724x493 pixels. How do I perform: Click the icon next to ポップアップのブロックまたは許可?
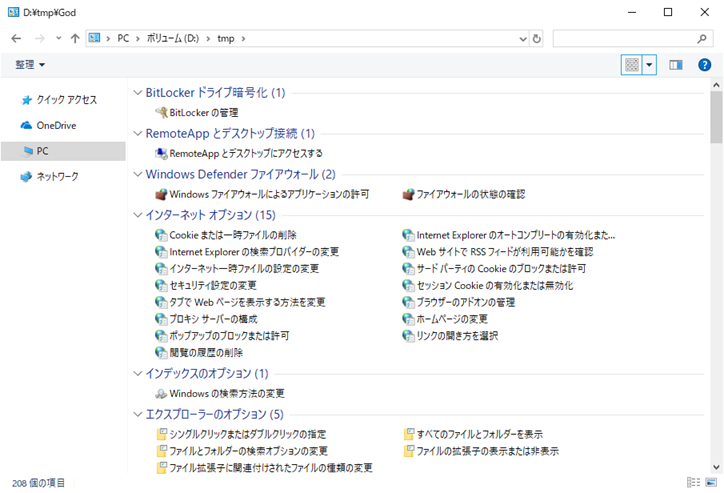pyautogui.click(x=161, y=336)
